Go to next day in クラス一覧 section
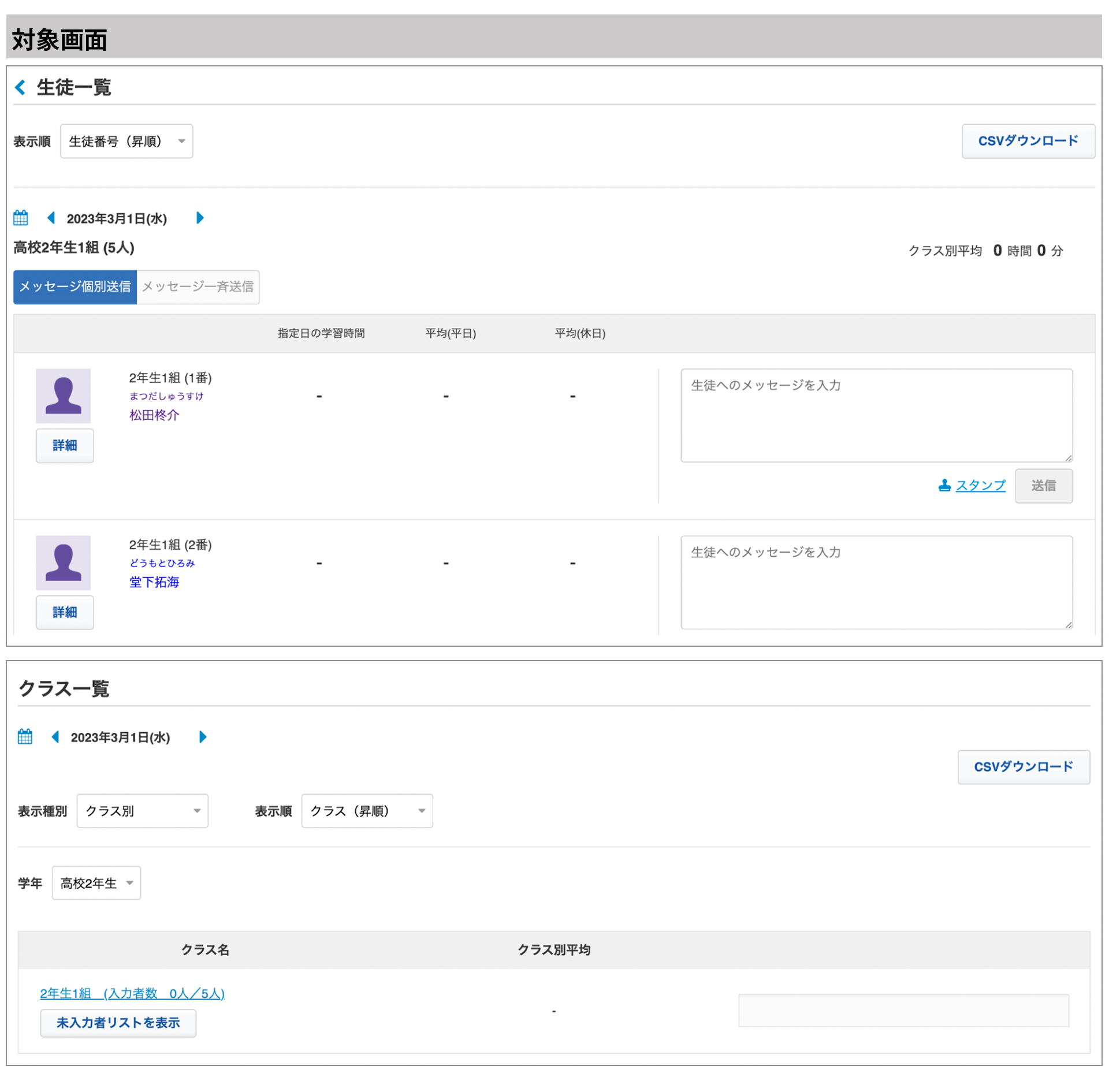Viewport: 1109px width, 1092px height. pyautogui.click(x=203, y=737)
